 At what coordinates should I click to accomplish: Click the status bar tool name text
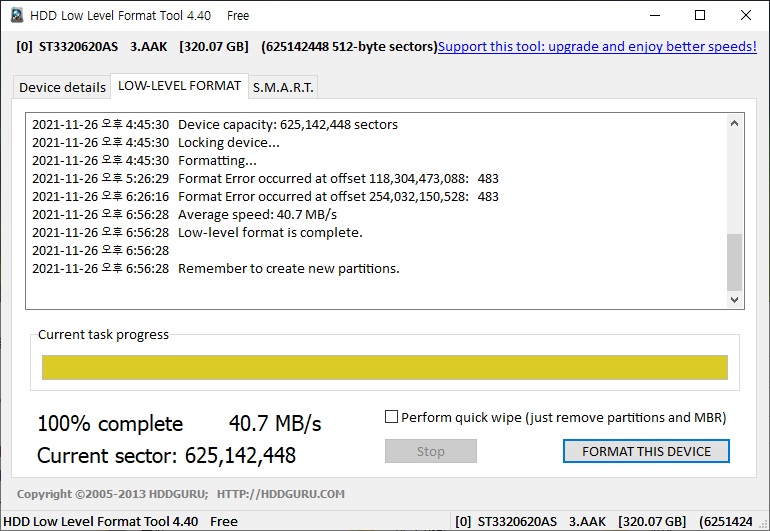[120, 522]
